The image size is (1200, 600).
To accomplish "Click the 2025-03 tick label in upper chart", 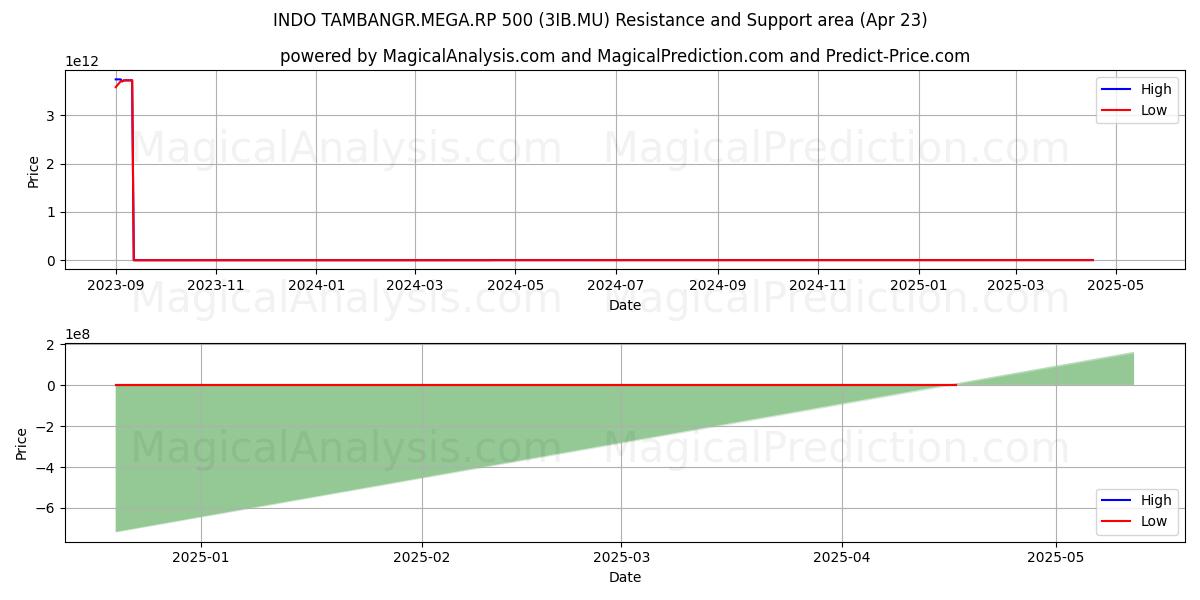I will click(x=1016, y=285).
